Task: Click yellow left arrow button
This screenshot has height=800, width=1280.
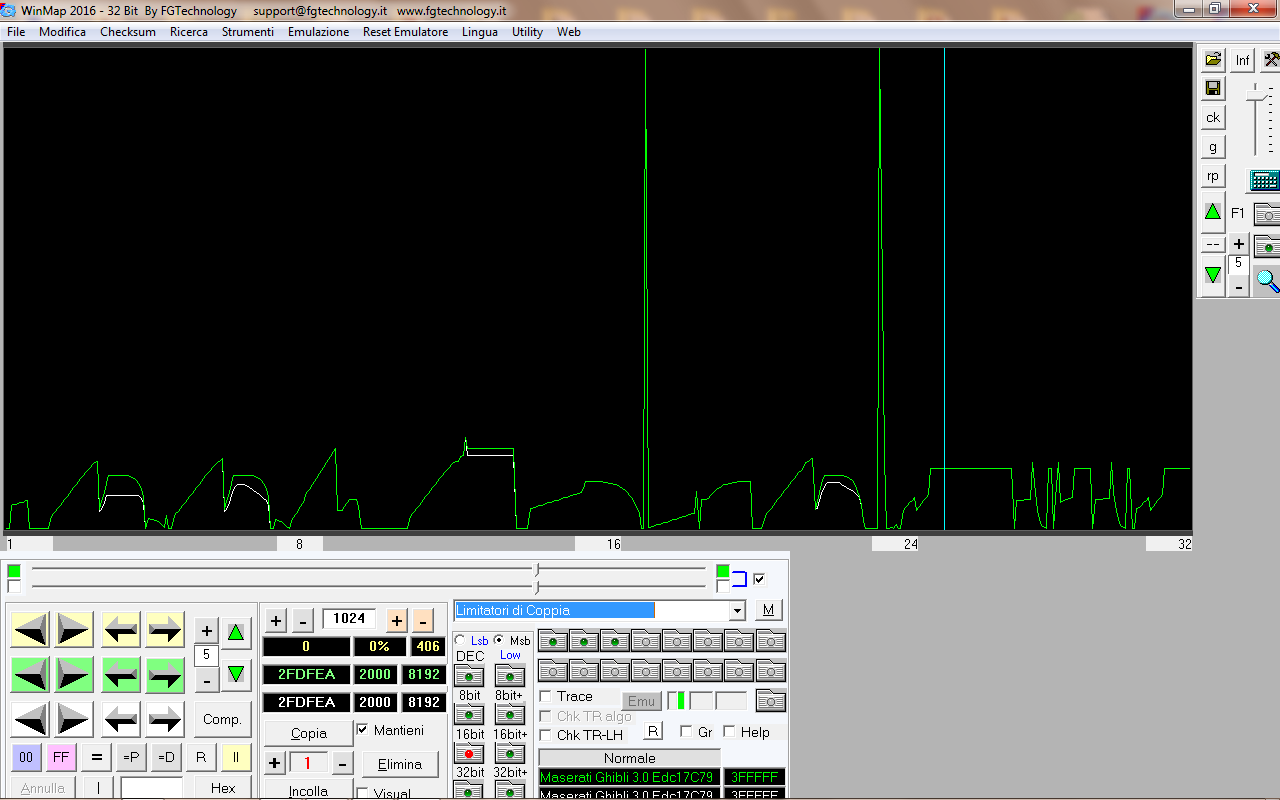Action: 121,630
